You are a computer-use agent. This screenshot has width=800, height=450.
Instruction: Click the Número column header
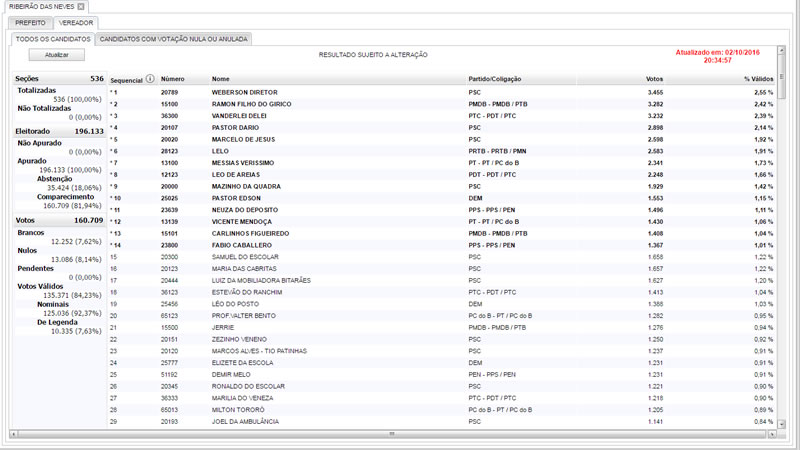173,78
